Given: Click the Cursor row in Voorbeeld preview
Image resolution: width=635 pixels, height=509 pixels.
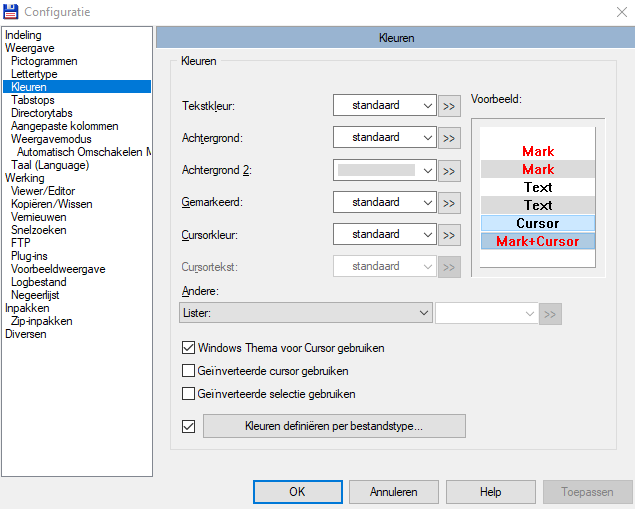Looking at the screenshot, I should tap(538, 223).
